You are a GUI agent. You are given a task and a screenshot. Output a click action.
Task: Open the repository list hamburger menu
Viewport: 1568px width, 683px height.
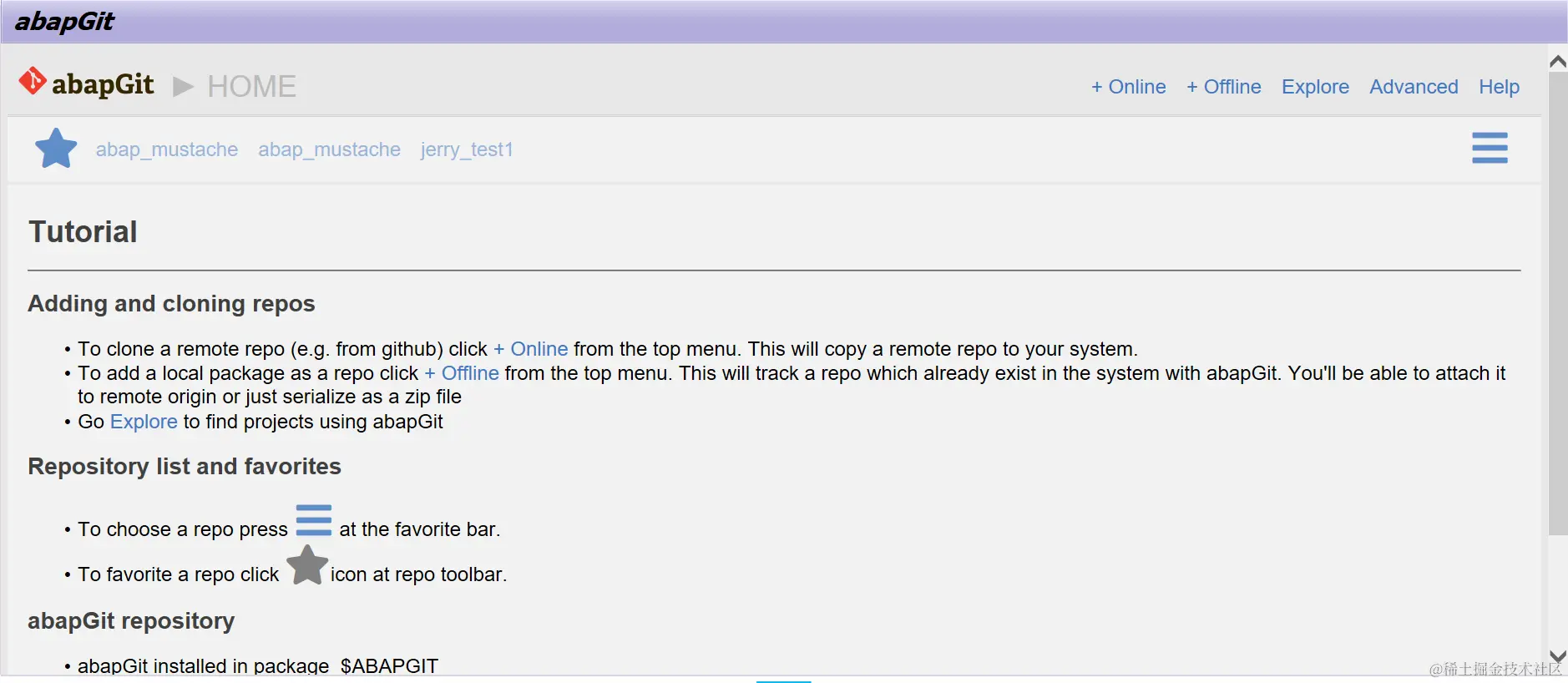pyautogui.click(x=1490, y=148)
